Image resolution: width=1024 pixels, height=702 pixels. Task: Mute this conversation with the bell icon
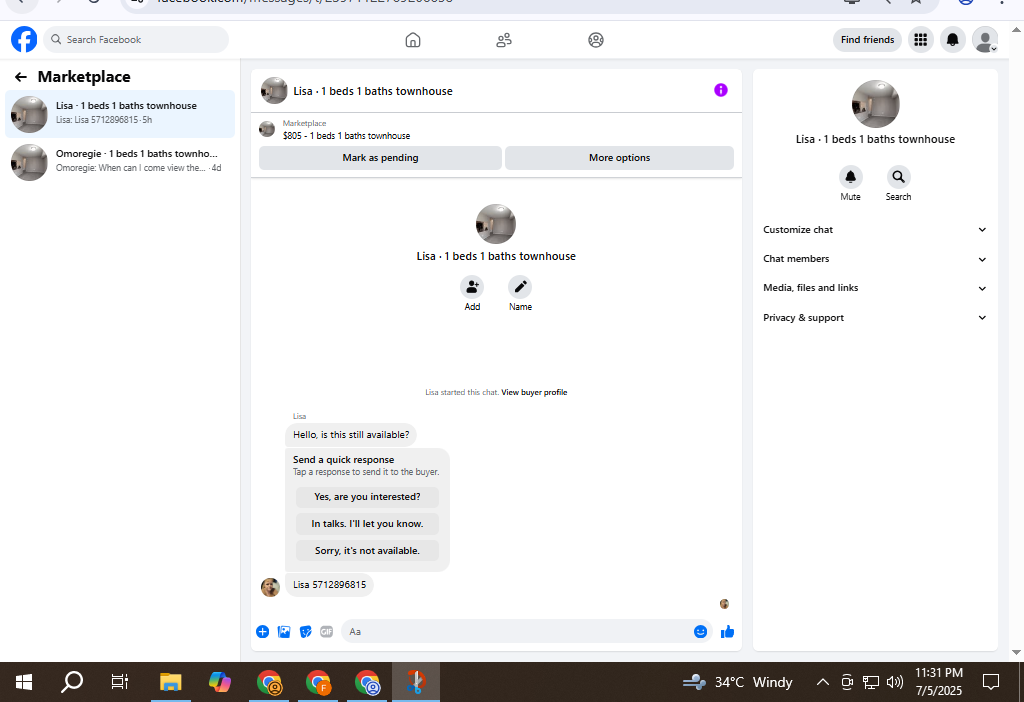[x=850, y=176]
